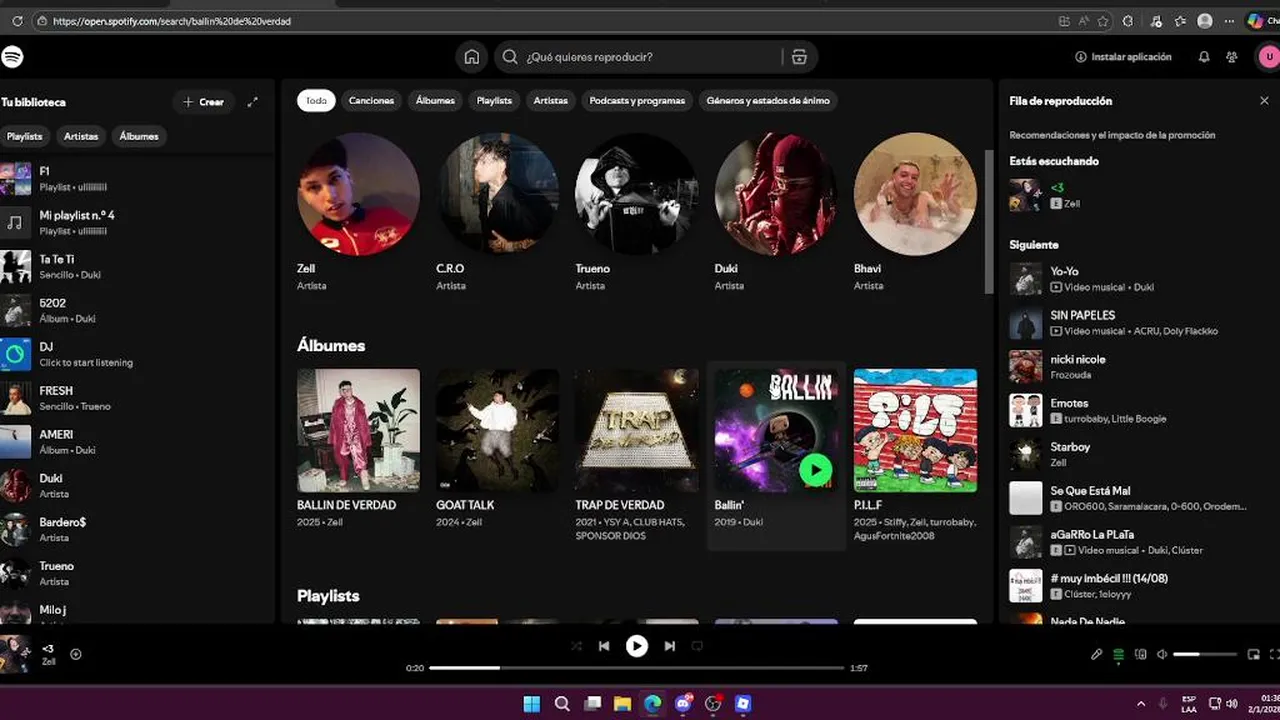Screen dimensions: 1280x720
Task: Toggle the green queue icon in player bar
Action: point(1118,655)
